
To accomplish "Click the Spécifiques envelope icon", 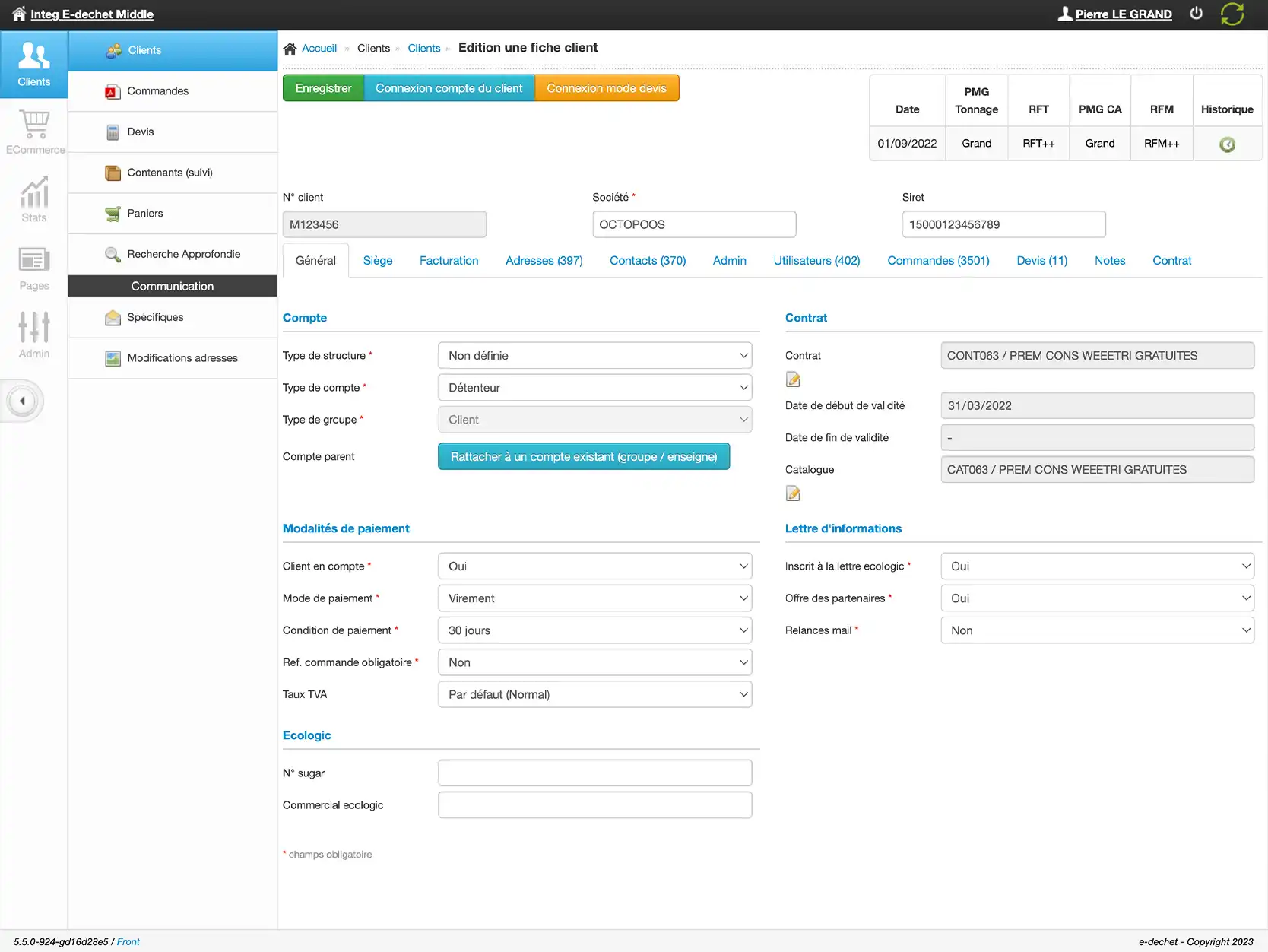I will tap(113, 318).
